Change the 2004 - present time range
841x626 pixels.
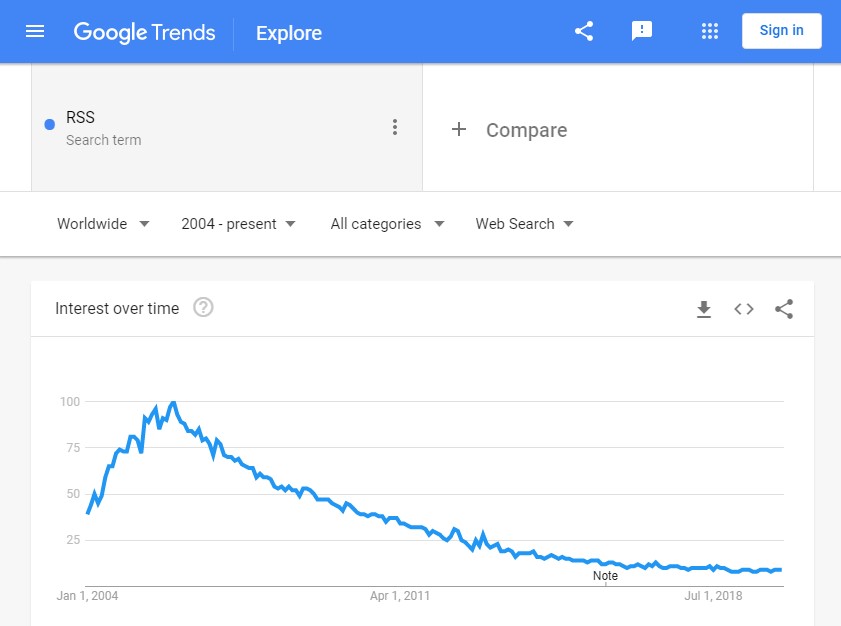[238, 224]
